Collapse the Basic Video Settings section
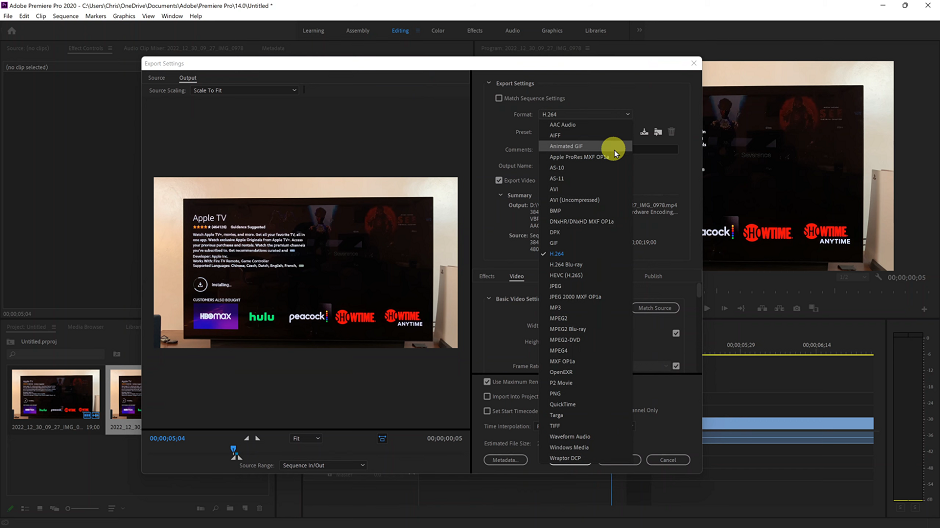The height and width of the screenshot is (528, 940). [x=489, y=298]
